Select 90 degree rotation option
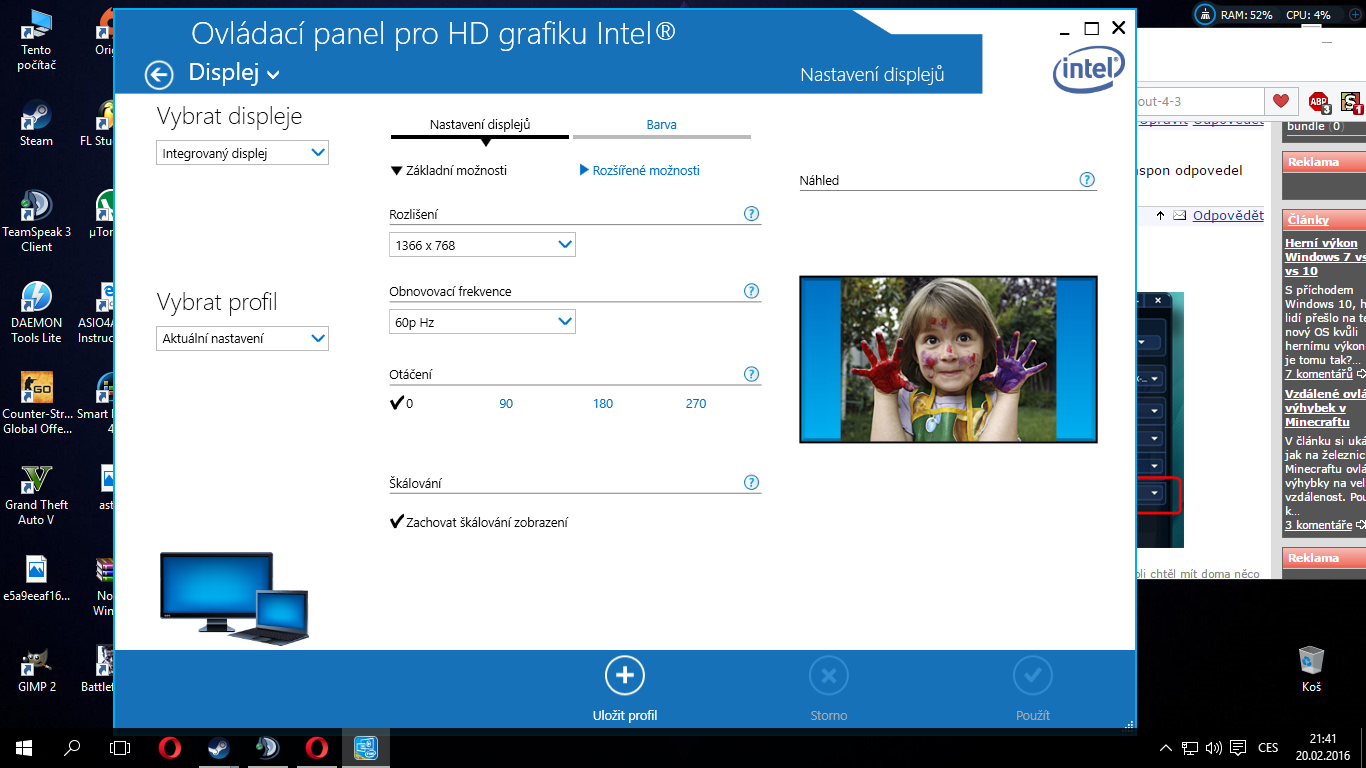 506,404
